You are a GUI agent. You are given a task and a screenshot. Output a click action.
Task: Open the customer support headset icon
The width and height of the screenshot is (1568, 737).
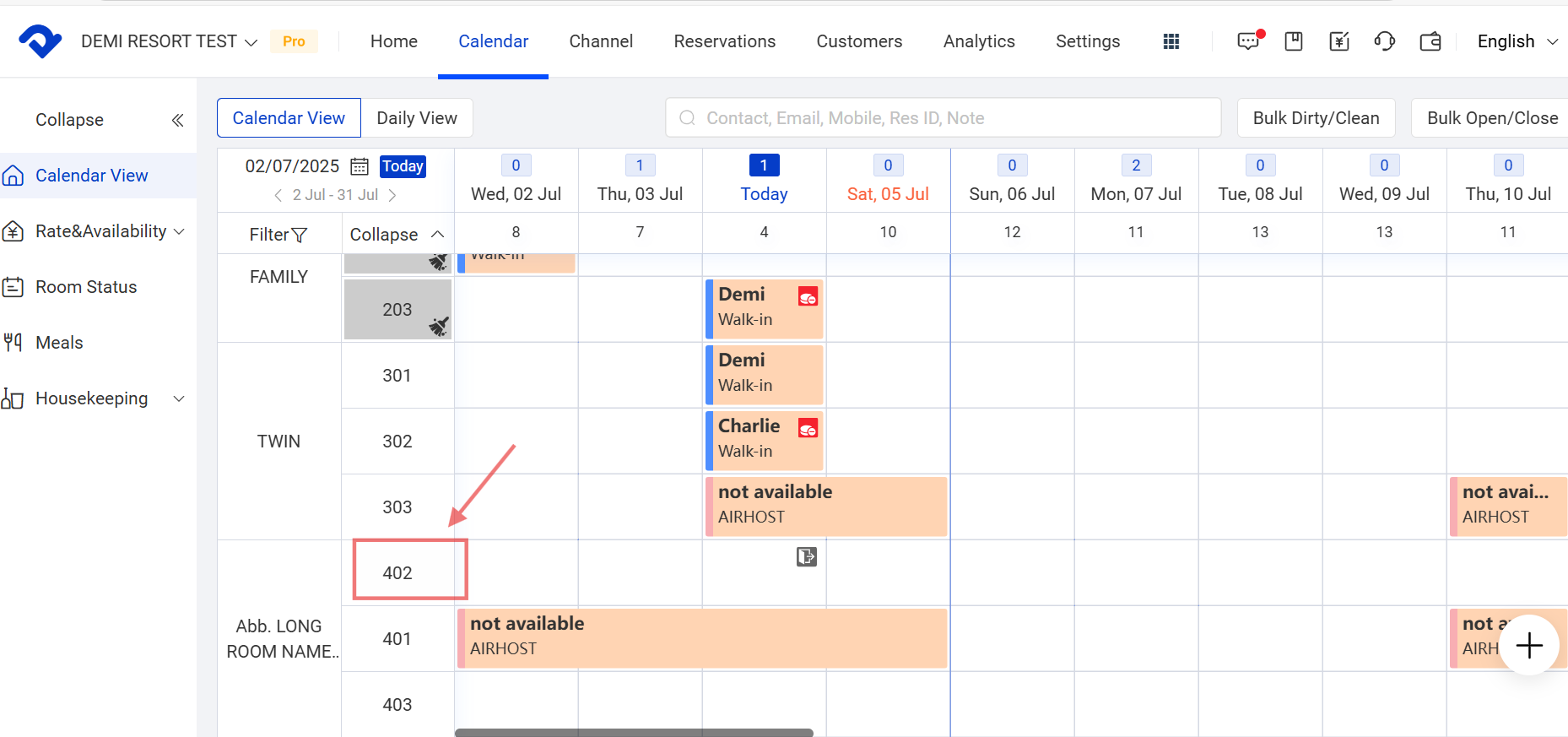coord(1384,41)
